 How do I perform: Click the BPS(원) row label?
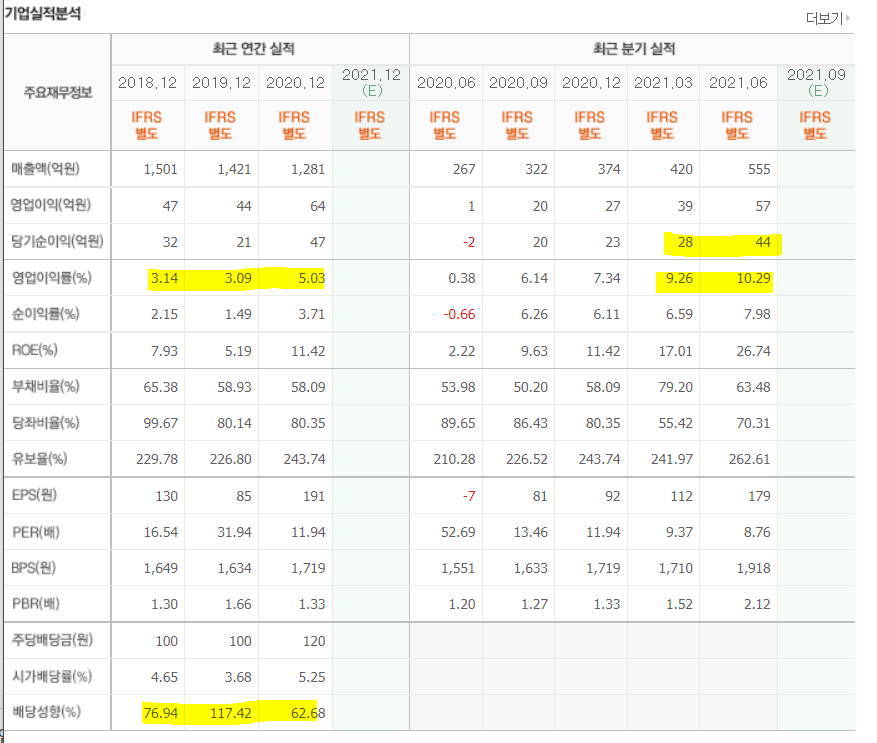point(34,568)
